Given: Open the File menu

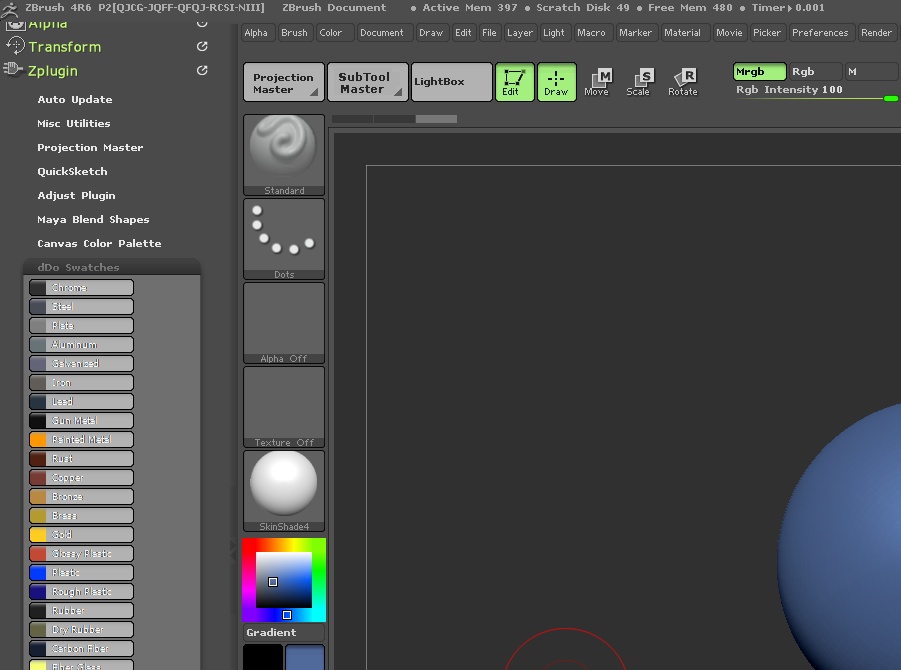Looking at the screenshot, I should pos(490,33).
